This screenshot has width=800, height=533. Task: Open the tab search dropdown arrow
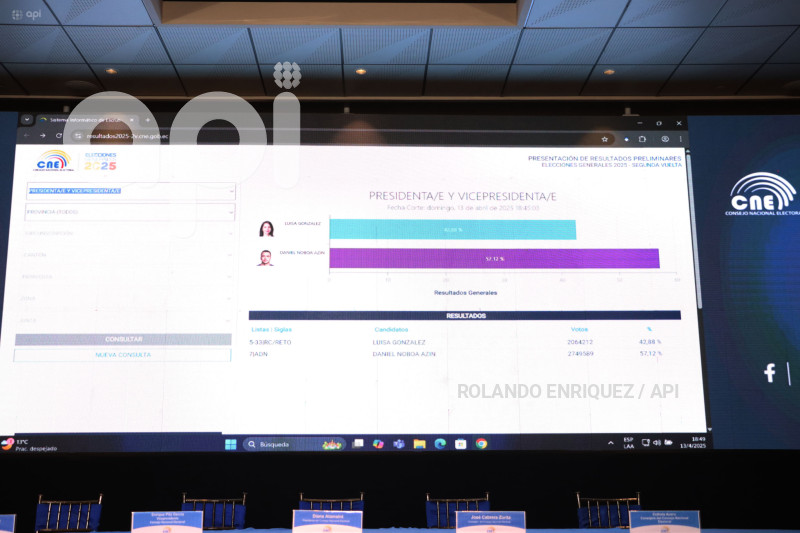[27, 119]
